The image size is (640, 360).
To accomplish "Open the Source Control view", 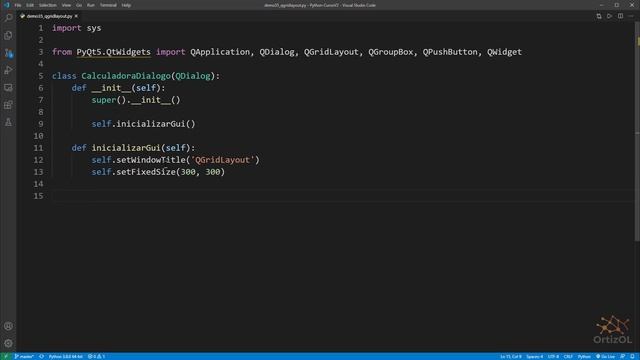I will point(8,53).
